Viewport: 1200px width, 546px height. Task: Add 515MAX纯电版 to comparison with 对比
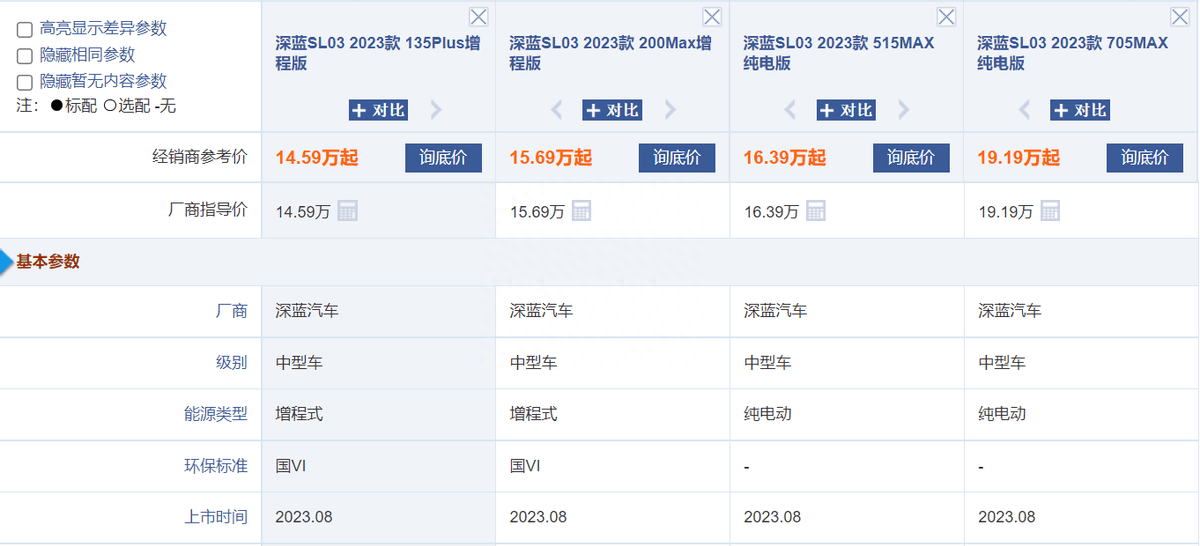(x=846, y=110)
